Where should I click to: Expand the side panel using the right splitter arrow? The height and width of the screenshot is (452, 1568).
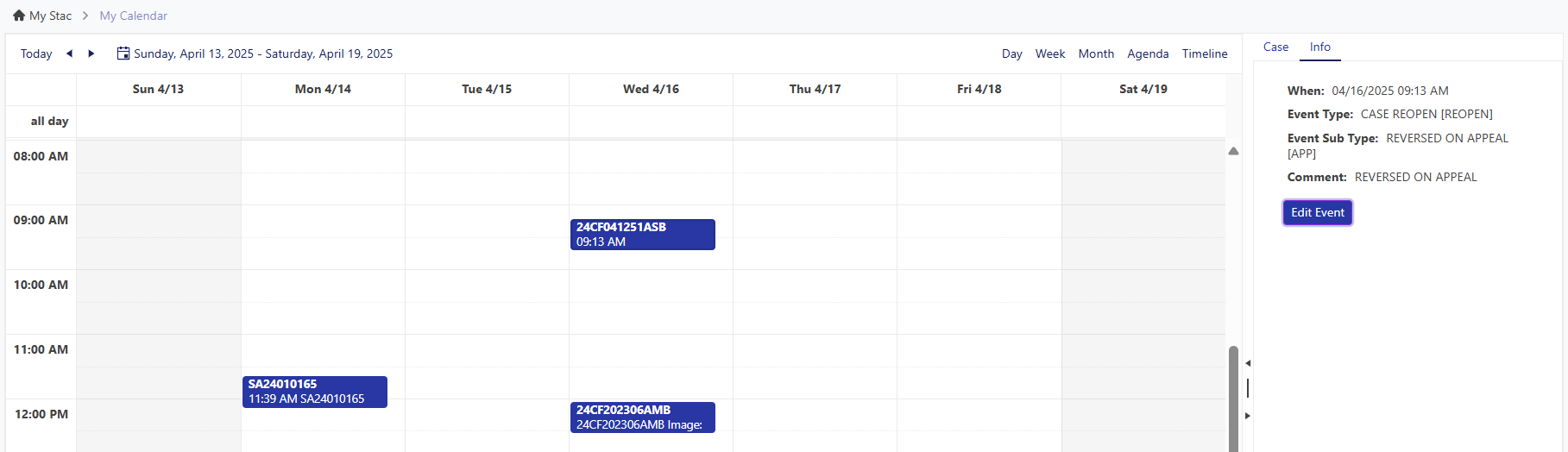click(x=1248, y=416)
